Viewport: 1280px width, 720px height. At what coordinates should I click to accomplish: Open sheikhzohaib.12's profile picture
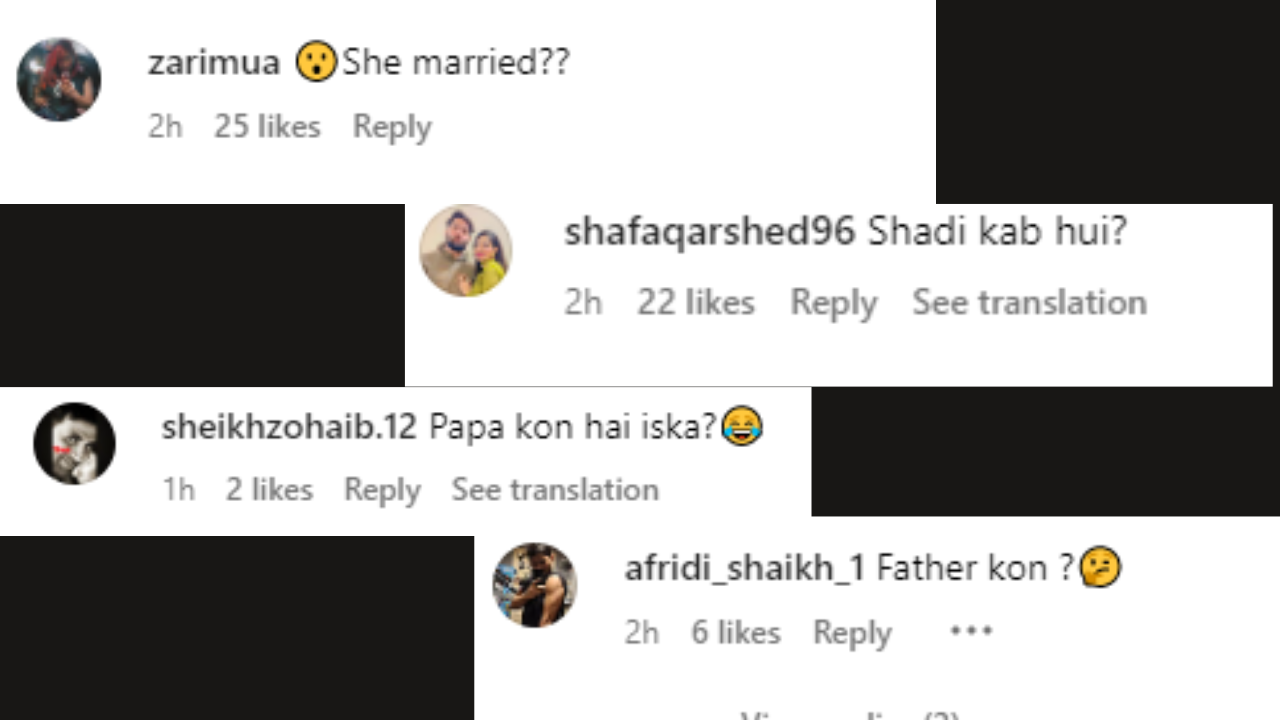point(75,444)
